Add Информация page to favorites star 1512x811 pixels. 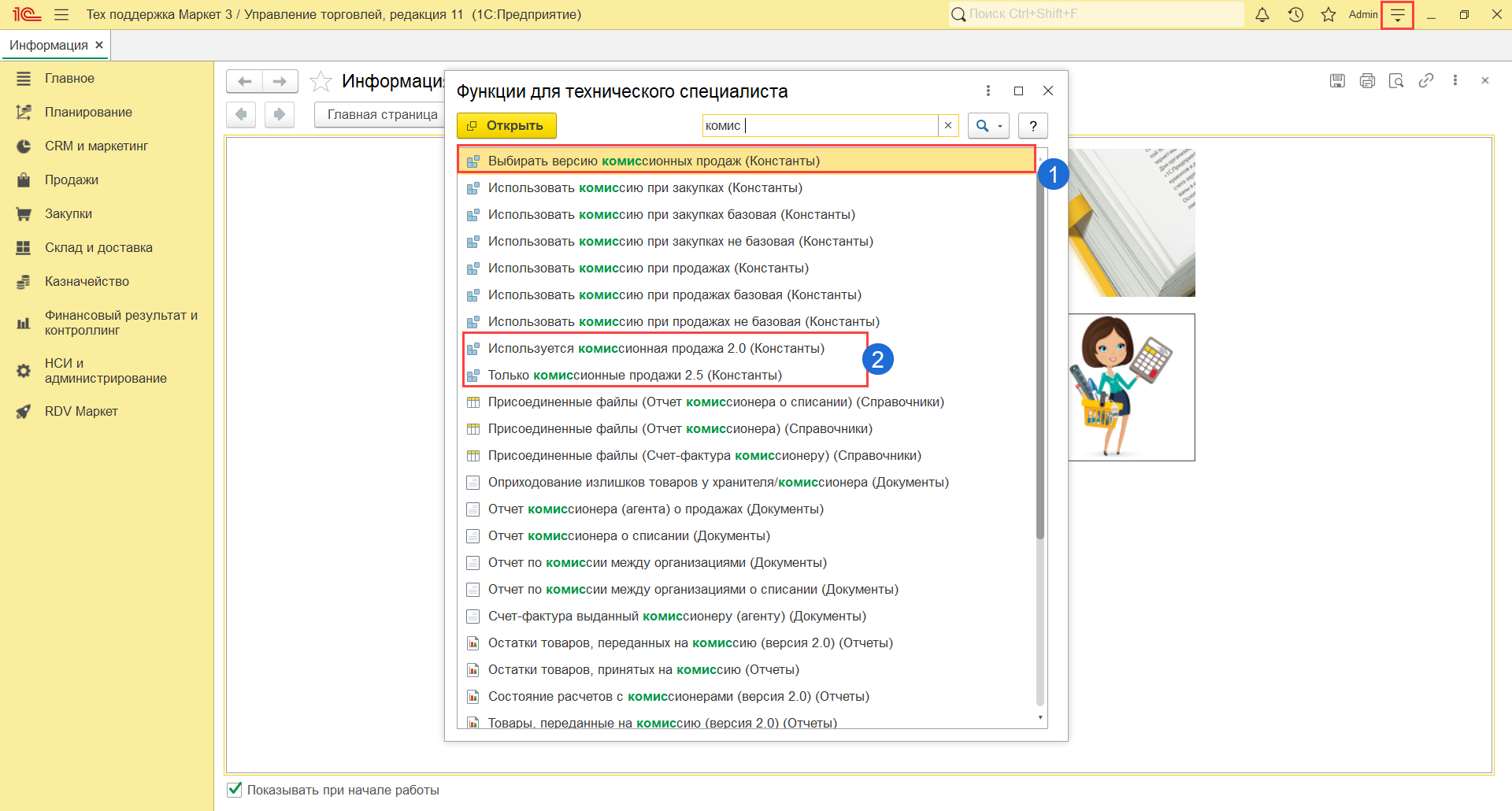click(x=321, y=81)
